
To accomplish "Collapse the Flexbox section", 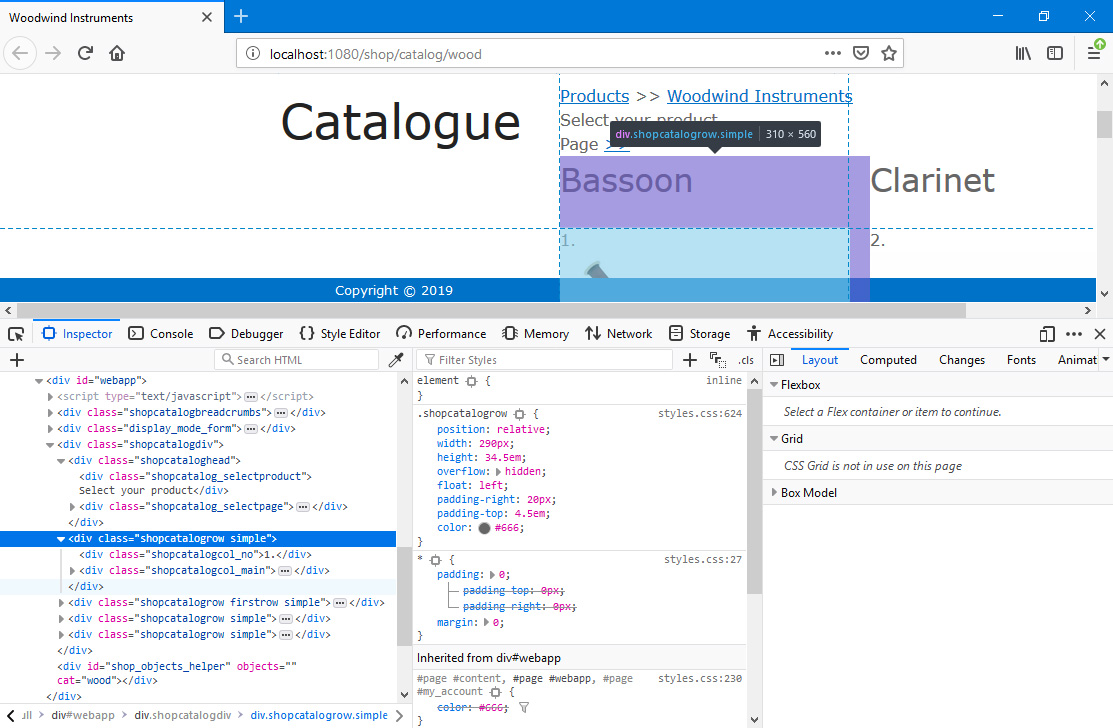I will [x=774, y=385].
